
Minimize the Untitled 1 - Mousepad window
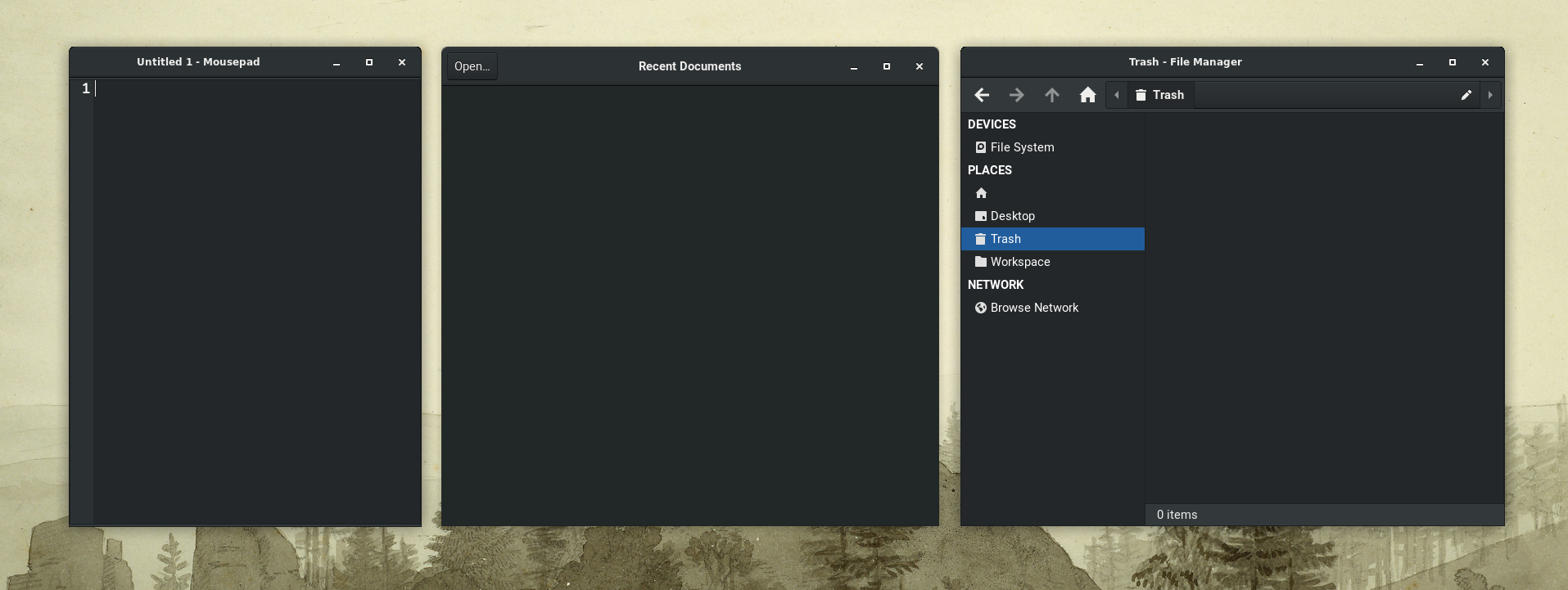pos(337,62)
